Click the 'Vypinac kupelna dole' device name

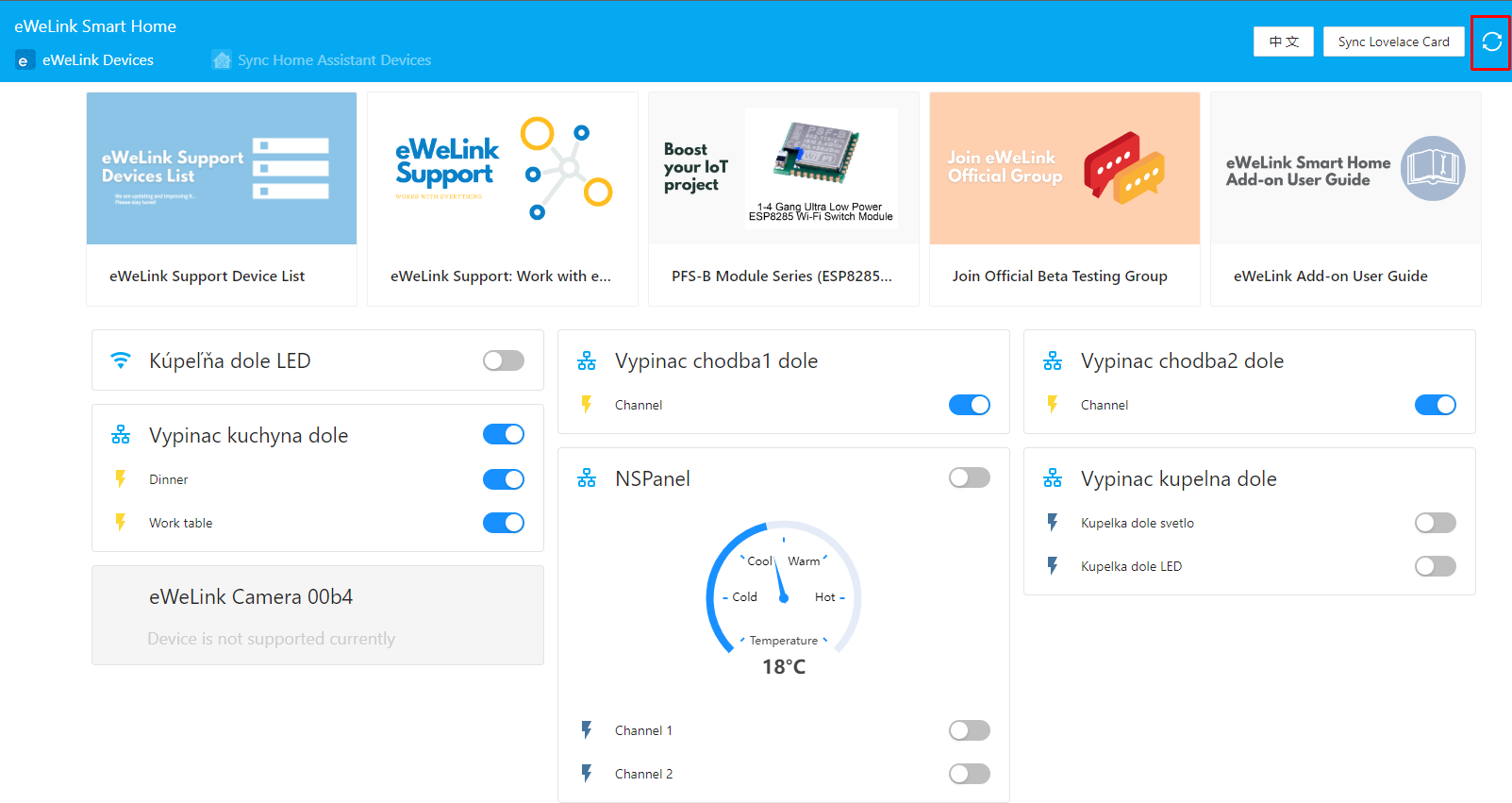click(x=1179, y=478)
